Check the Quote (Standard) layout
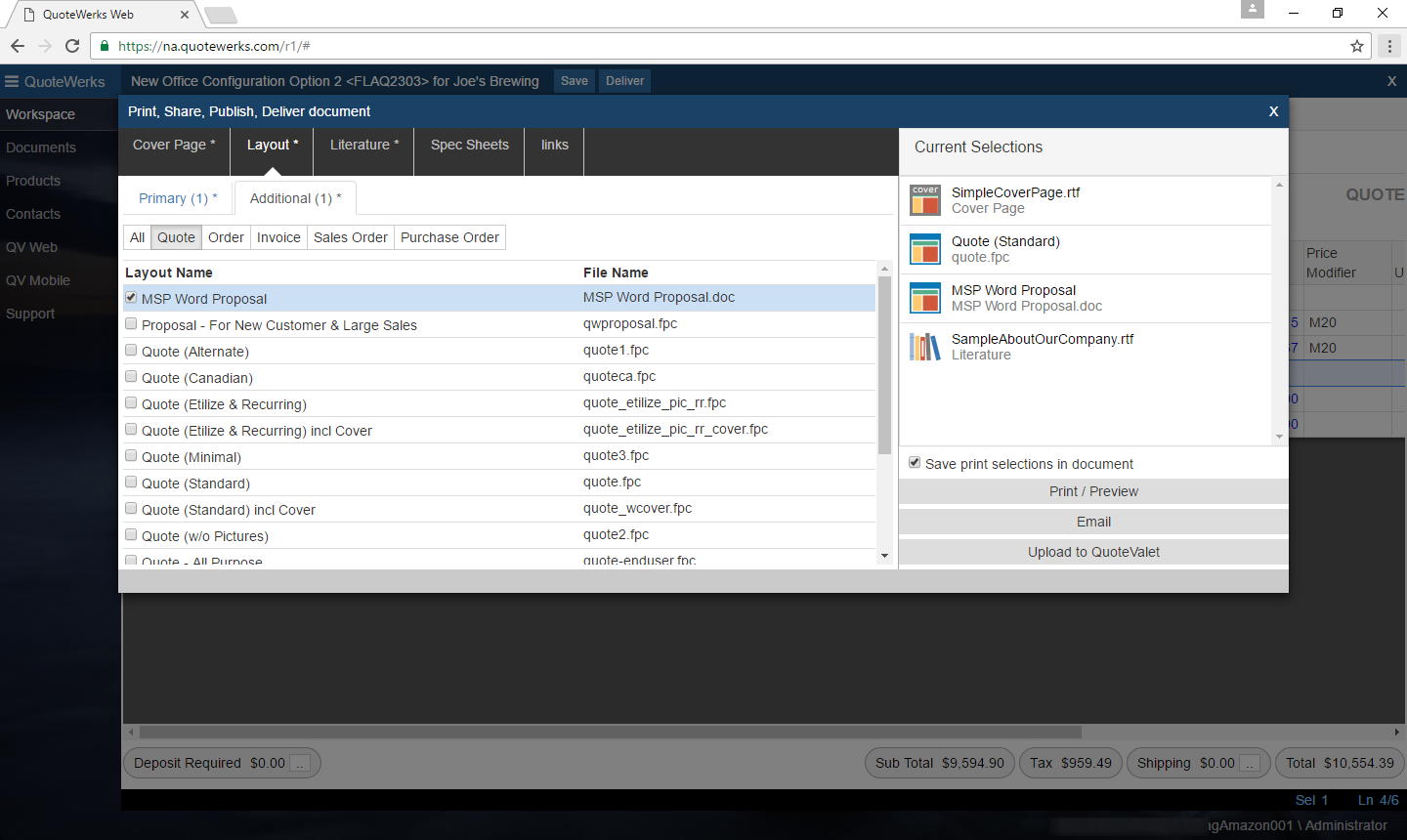This screenshot has width=1407, height=840. [x=131, y=482]
